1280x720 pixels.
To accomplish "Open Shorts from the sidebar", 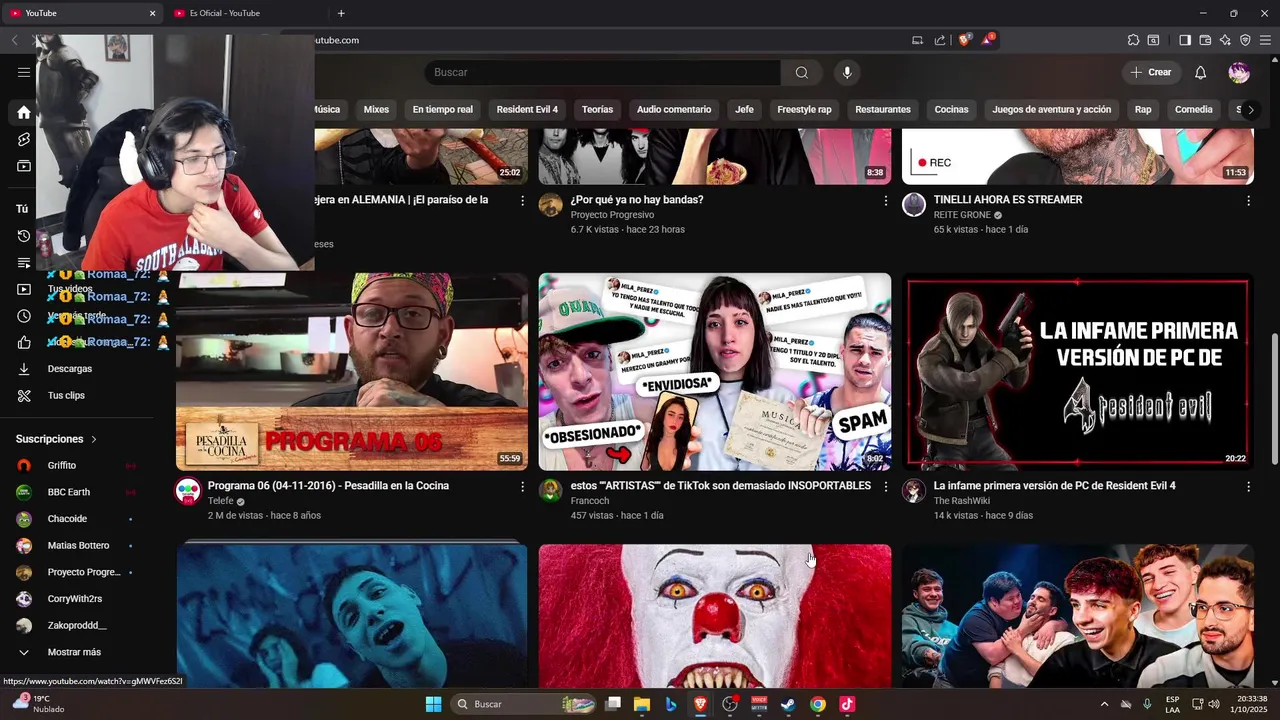I will [x=24, y=139].
